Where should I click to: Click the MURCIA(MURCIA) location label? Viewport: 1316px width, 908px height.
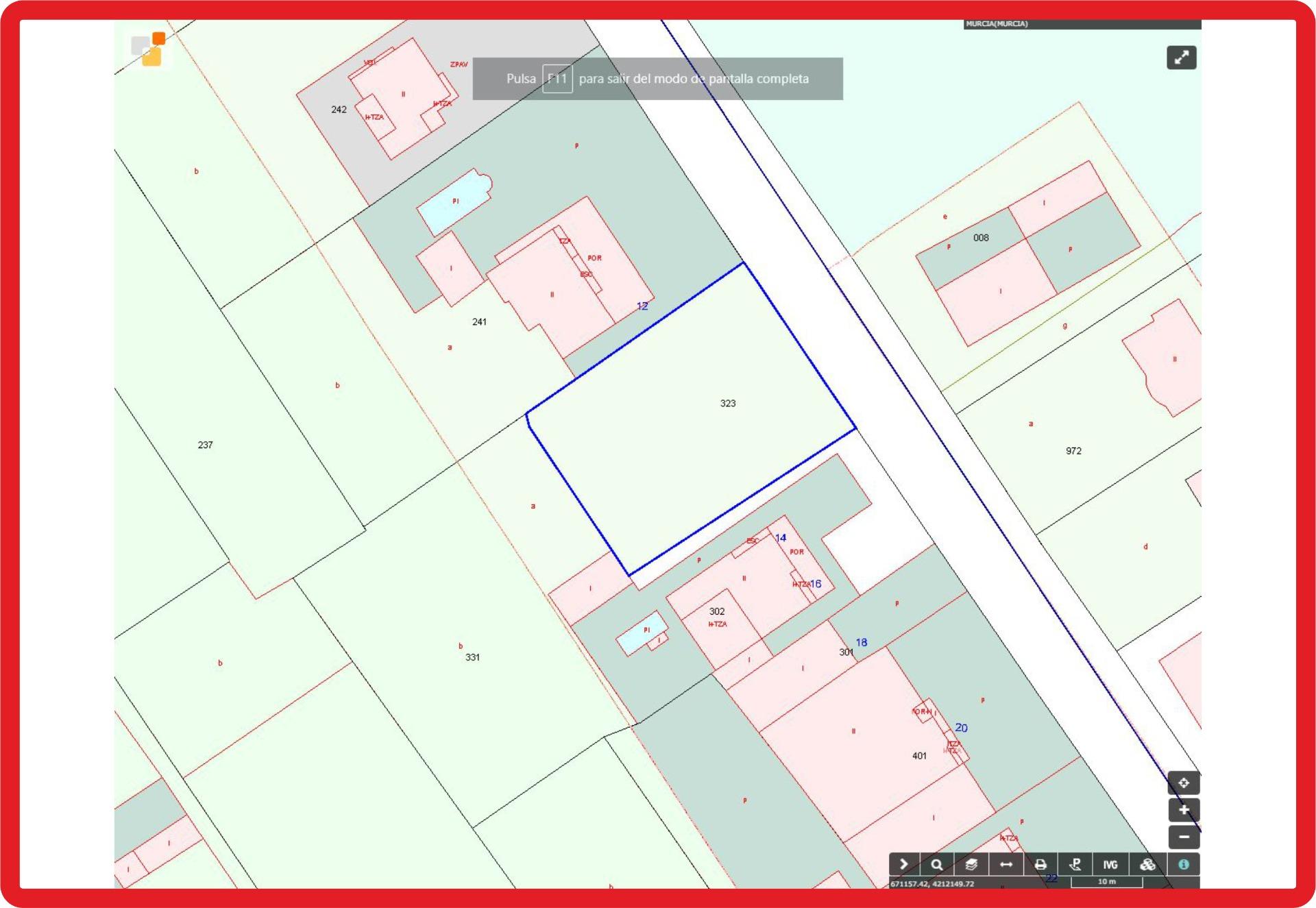tap(997, 24)
